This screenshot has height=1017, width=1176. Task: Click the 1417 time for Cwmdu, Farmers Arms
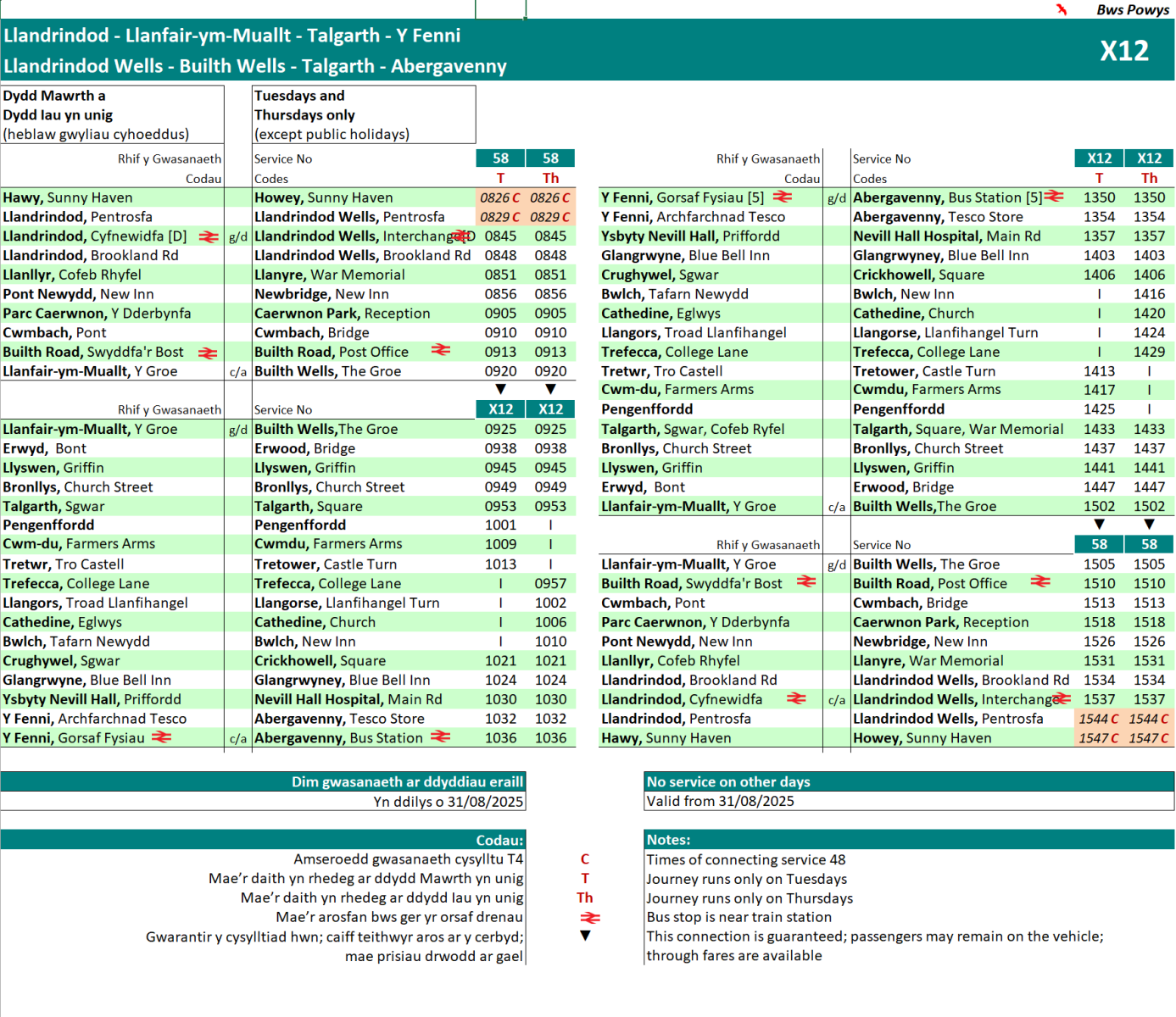(1099, 390)
